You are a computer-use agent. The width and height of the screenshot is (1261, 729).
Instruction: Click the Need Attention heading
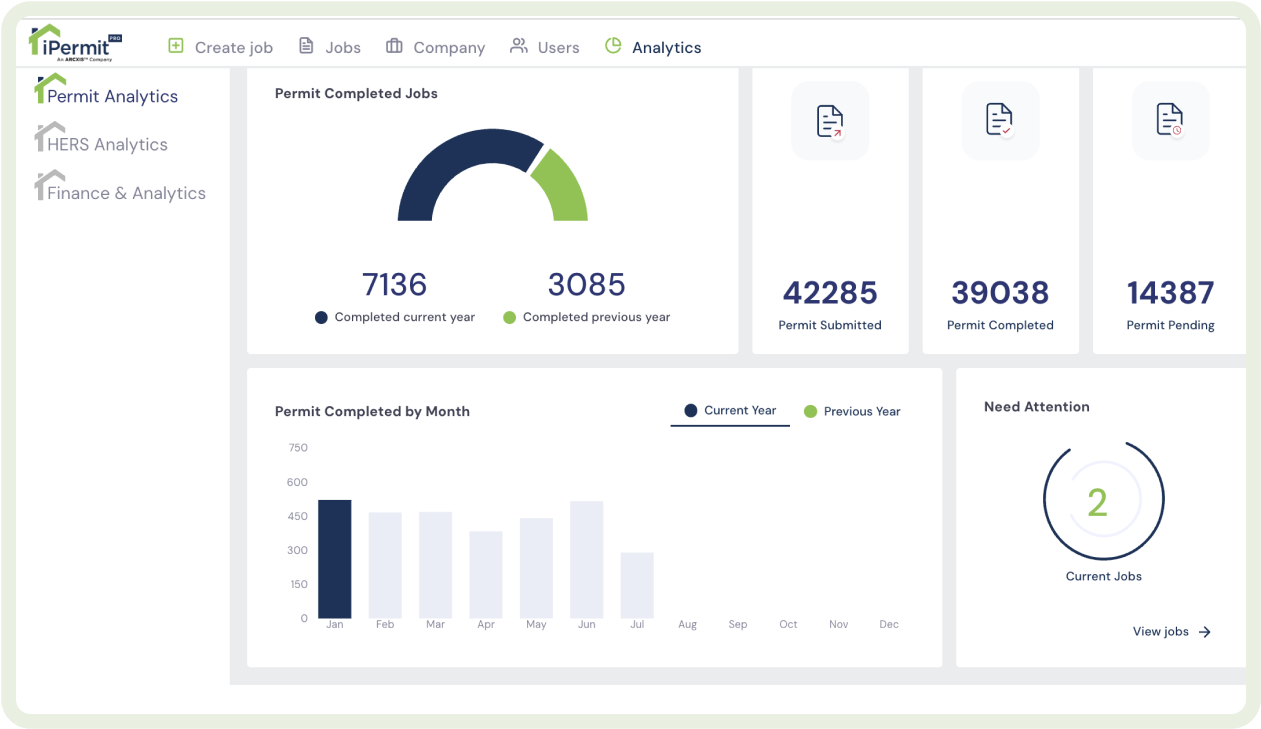(1037, 407)
